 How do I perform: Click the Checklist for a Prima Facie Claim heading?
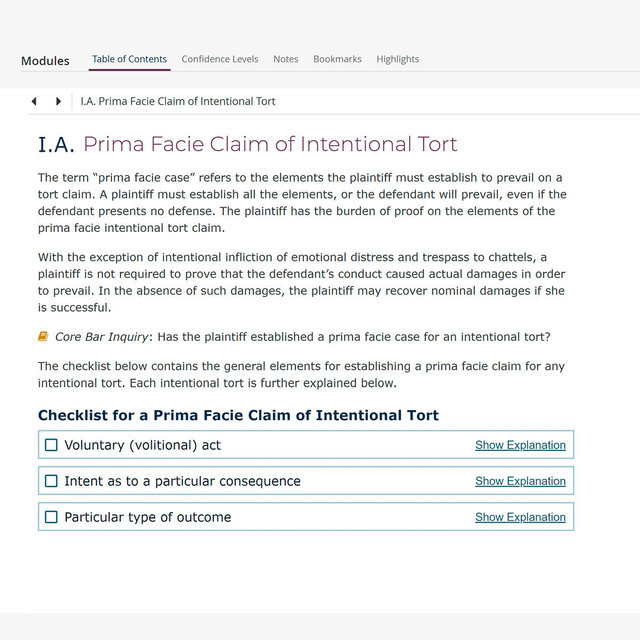238,415
